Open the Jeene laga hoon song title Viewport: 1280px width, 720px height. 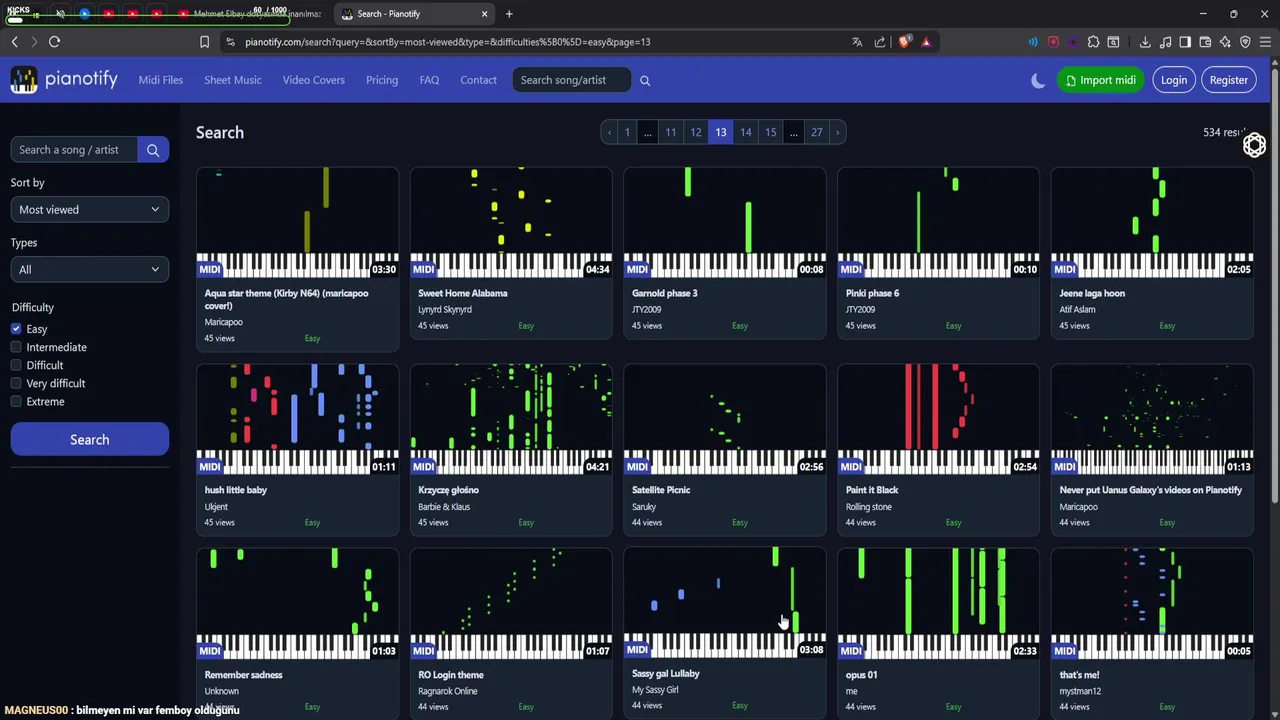(1092, 293)
